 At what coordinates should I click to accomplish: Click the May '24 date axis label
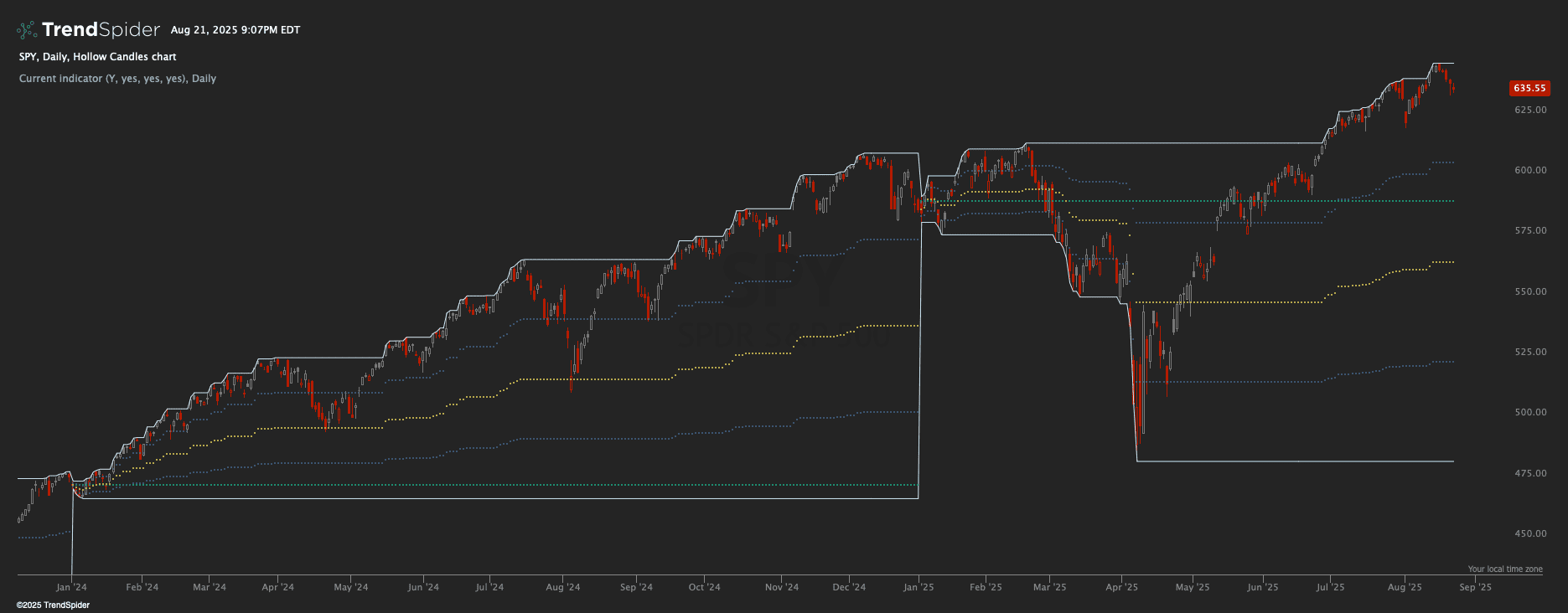[351, 587]
